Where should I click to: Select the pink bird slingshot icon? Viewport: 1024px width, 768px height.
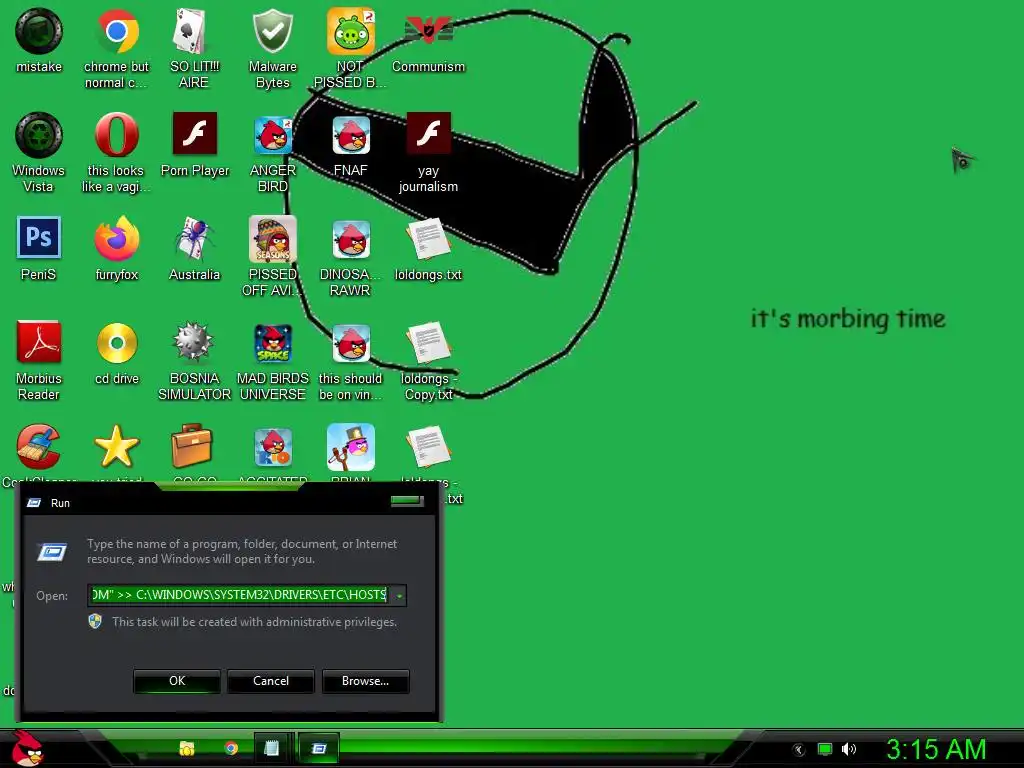351,447
